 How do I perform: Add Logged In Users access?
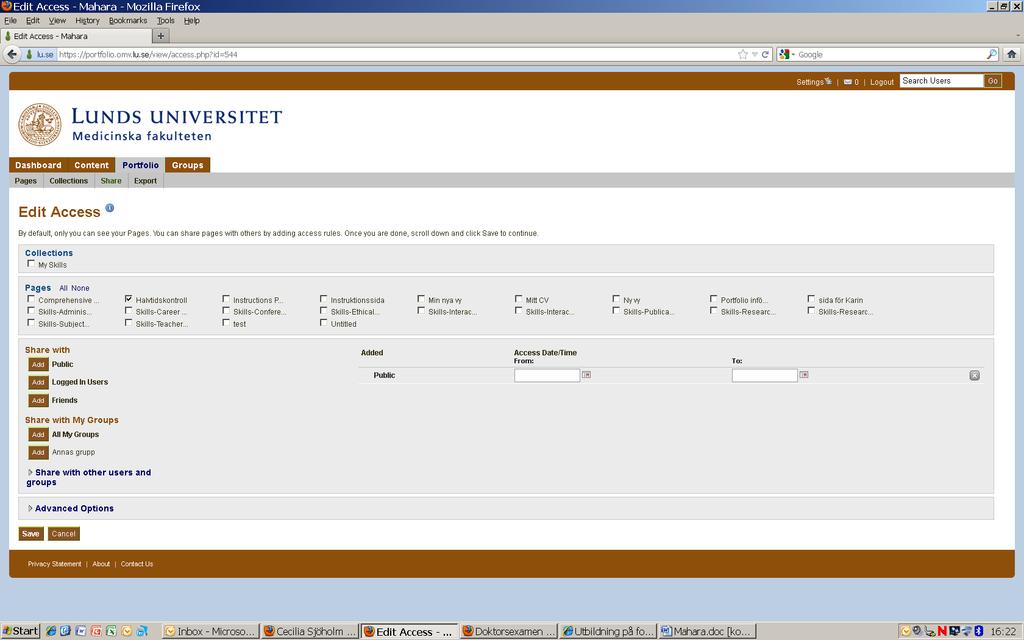tap(39, 382)
